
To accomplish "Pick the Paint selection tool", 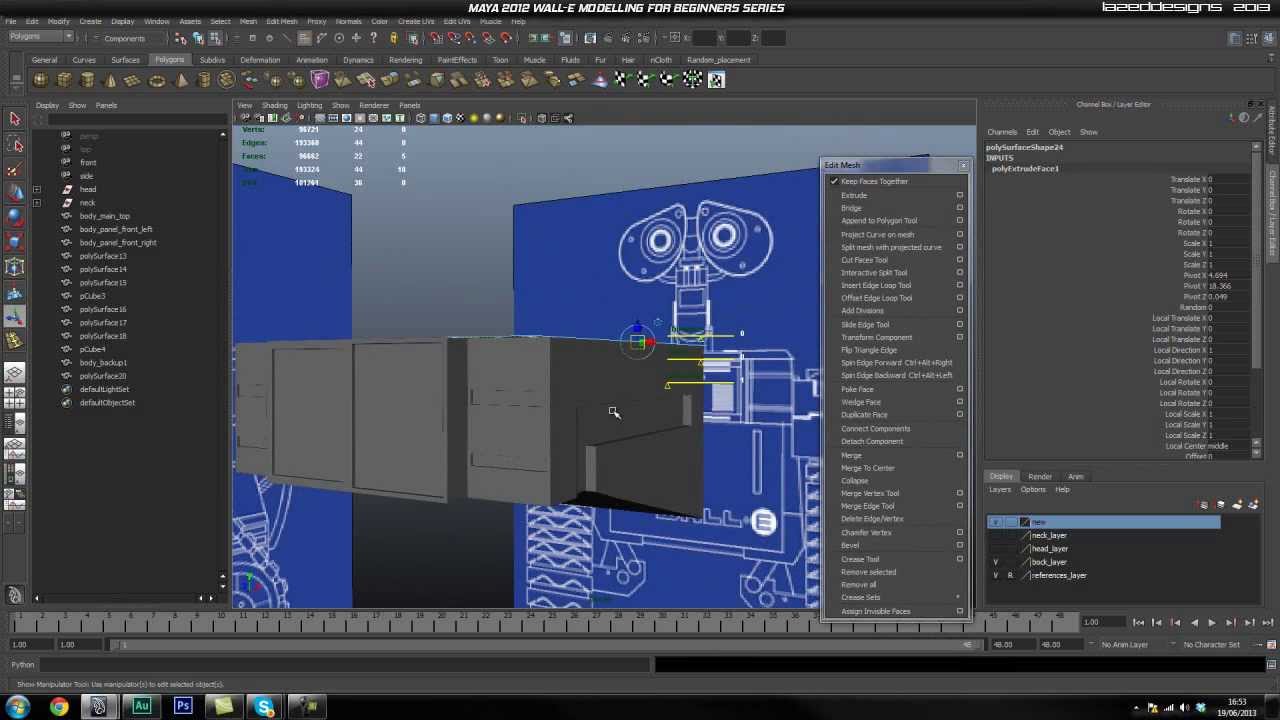I will point(15,169).
